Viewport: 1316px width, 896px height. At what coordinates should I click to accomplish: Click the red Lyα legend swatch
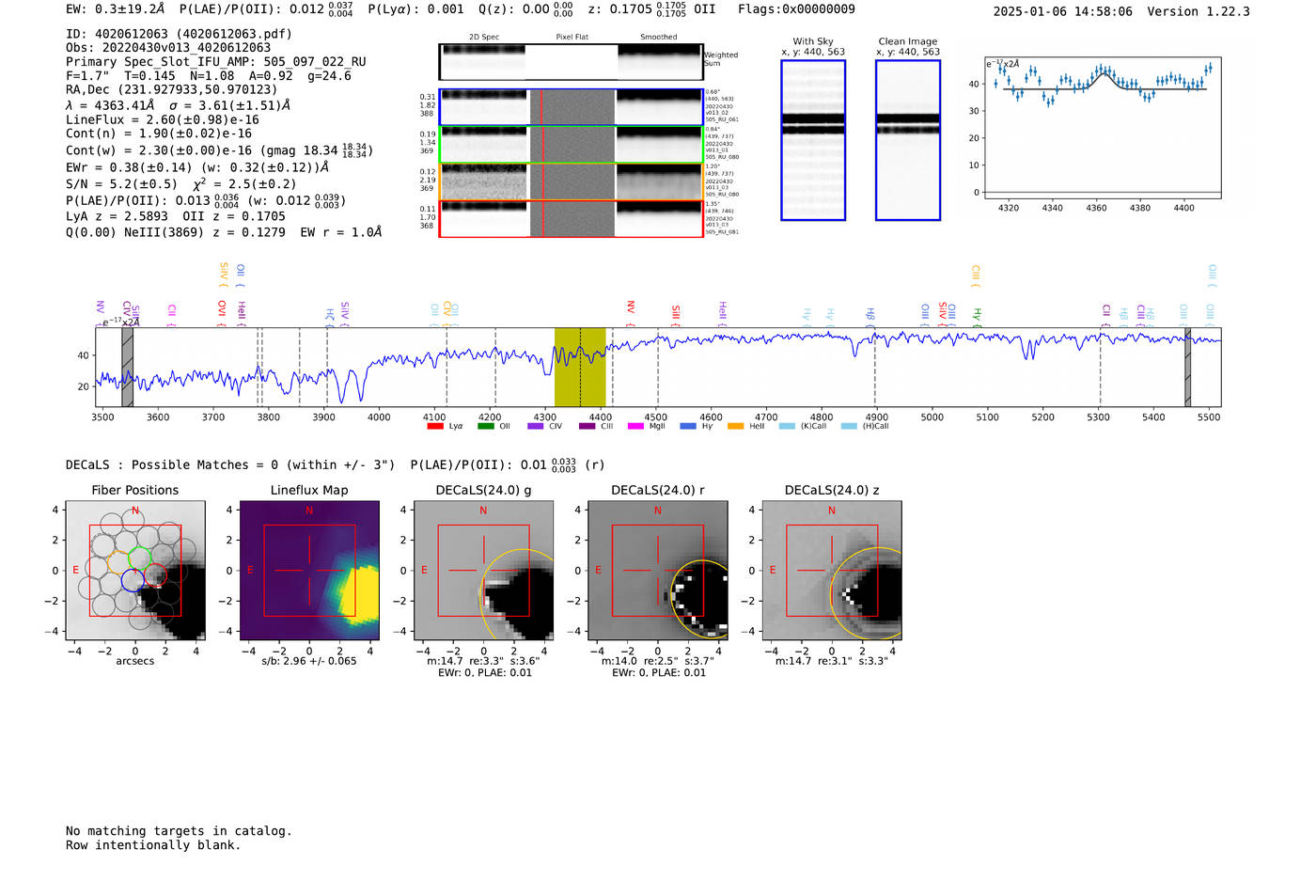coord(435,426)
